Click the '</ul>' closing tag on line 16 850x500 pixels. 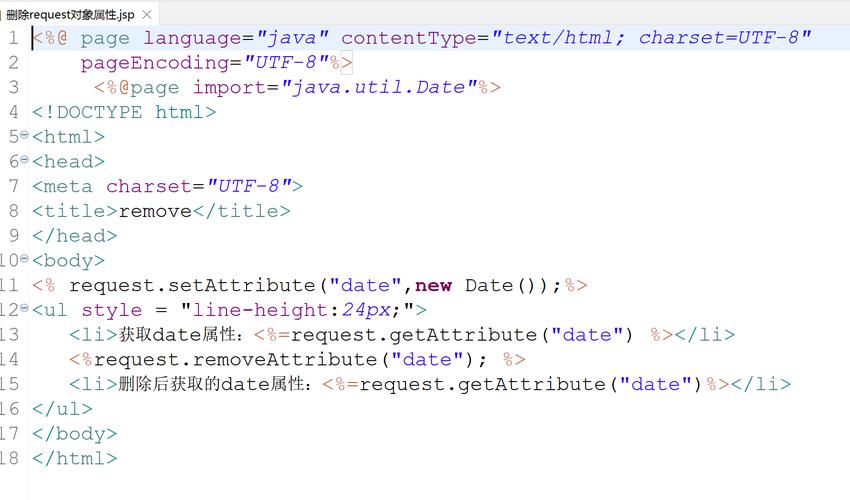(x=62, y=409)
